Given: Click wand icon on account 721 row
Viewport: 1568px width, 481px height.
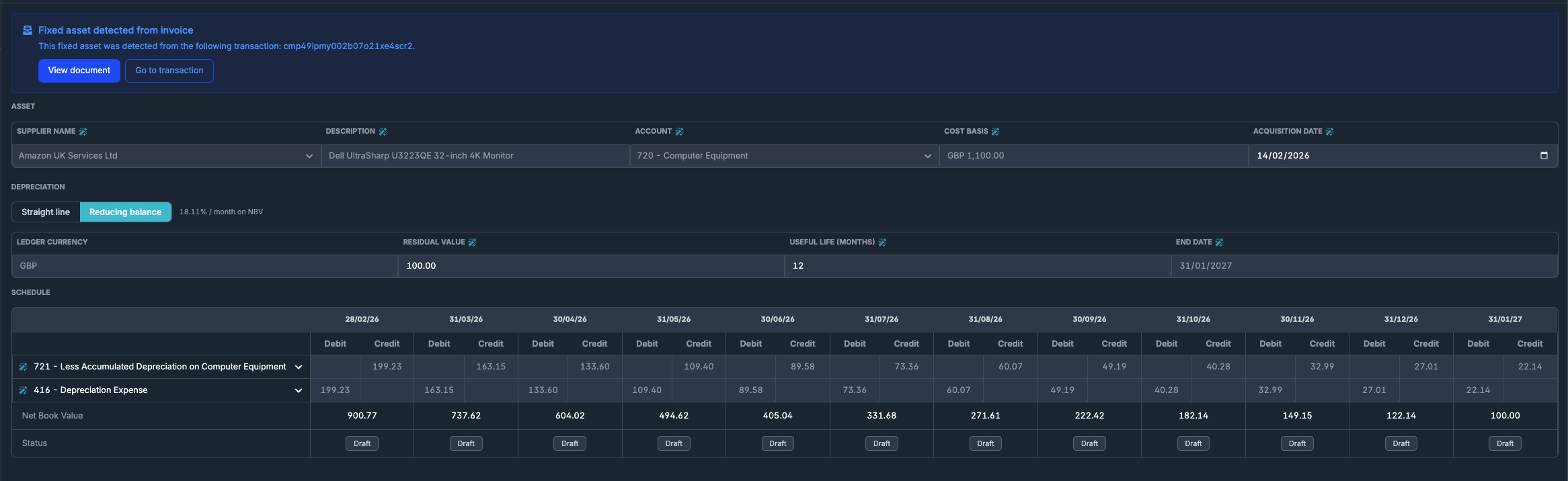Looking at the screenshot, I should (23, 367).
